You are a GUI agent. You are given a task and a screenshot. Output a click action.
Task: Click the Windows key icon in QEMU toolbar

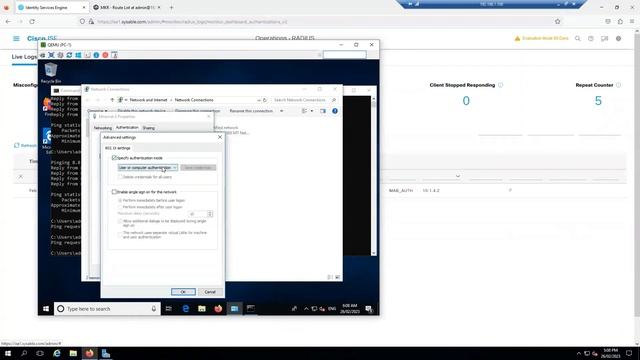pos(78,55)
